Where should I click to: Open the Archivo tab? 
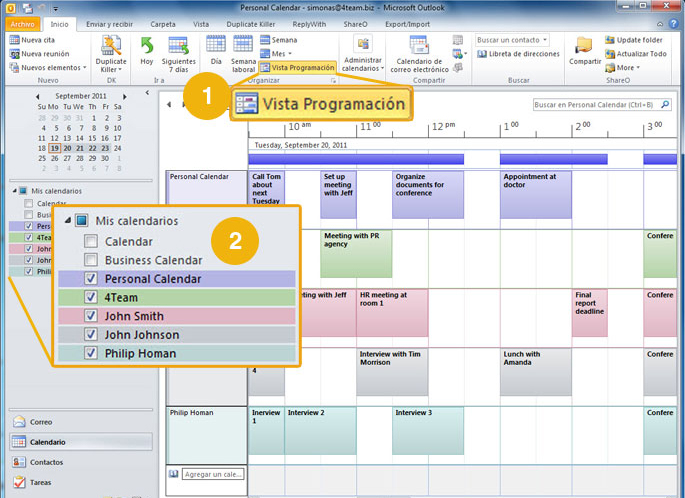click(x=23, y=24)
